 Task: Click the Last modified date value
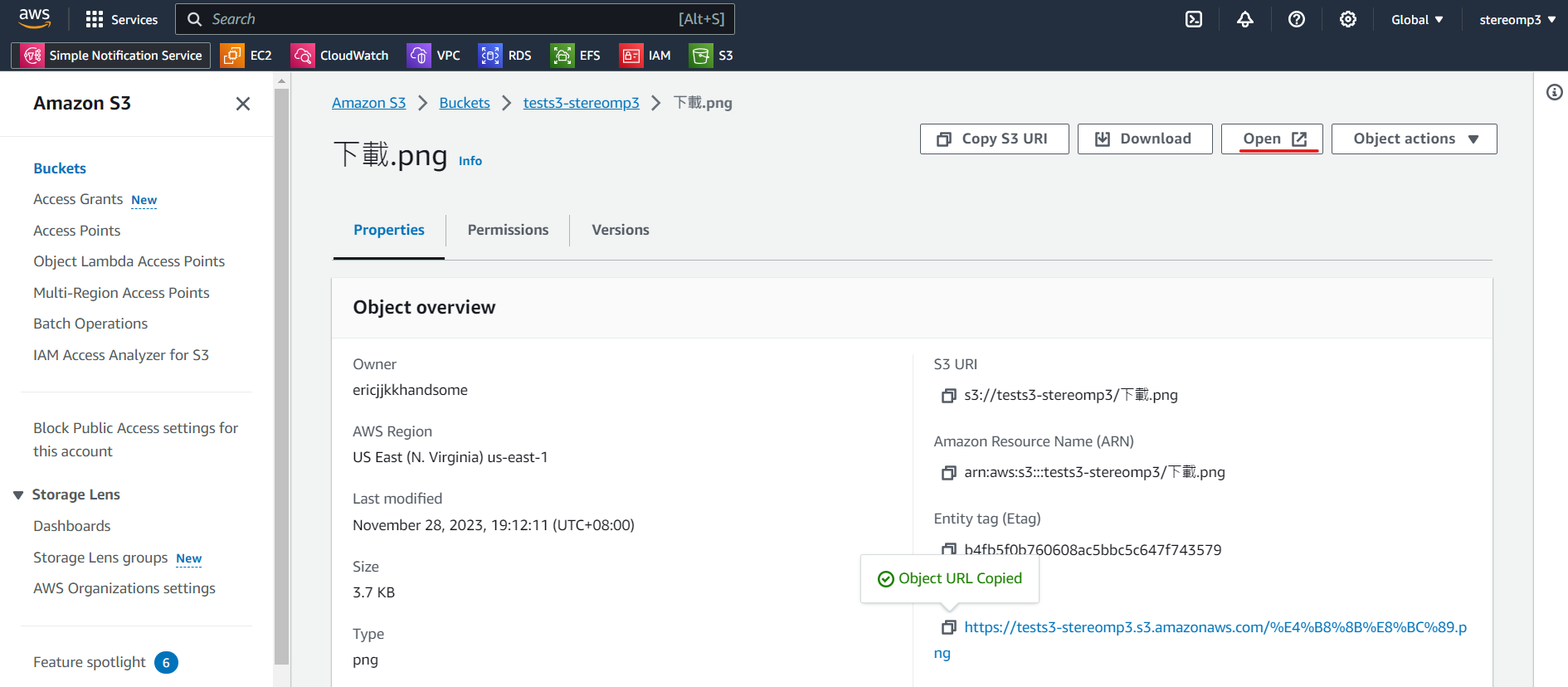point(494,525)
